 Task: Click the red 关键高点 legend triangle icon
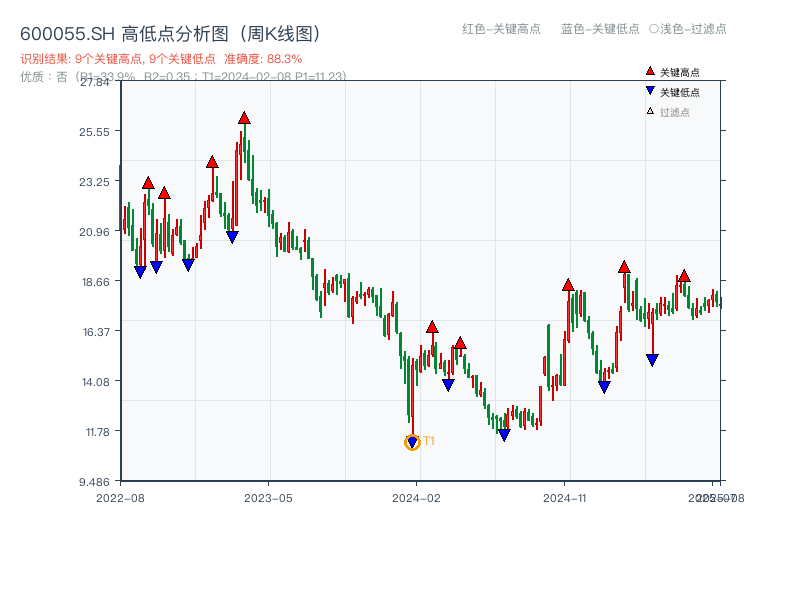coord(650,71)
